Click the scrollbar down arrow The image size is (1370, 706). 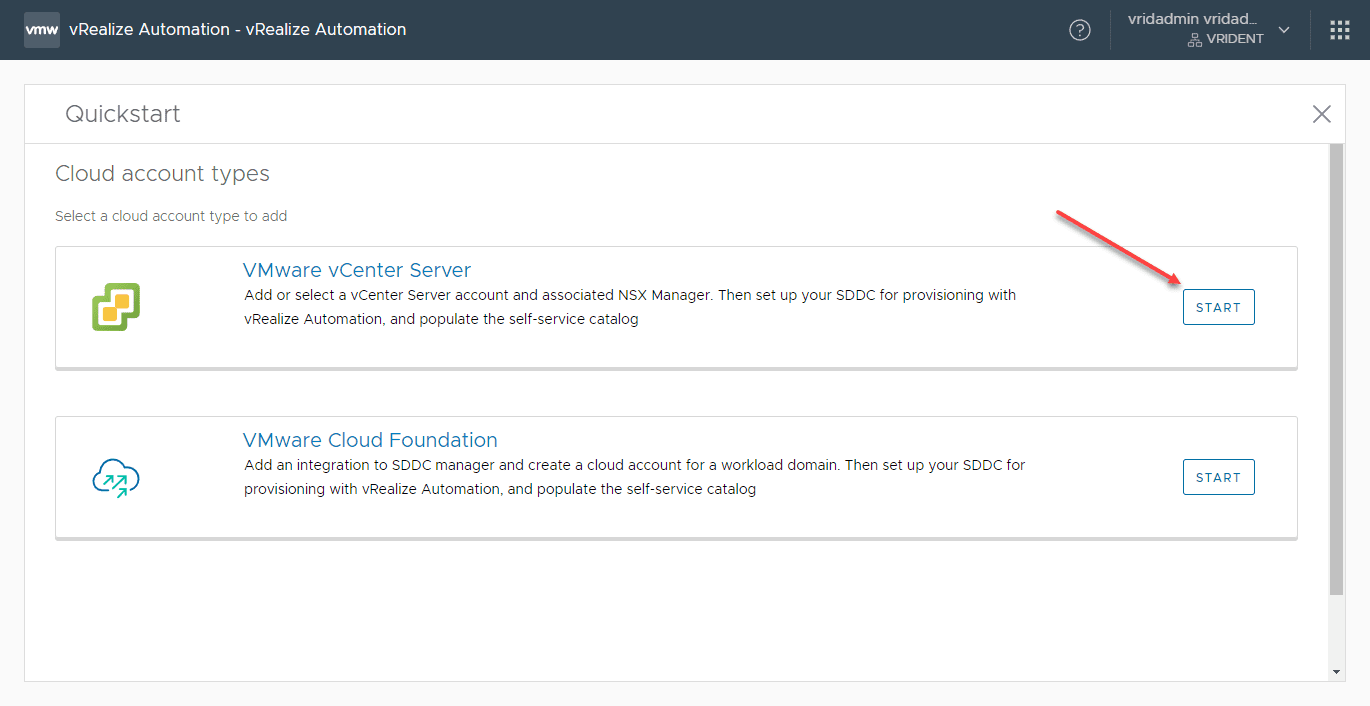coord(1336,672)
